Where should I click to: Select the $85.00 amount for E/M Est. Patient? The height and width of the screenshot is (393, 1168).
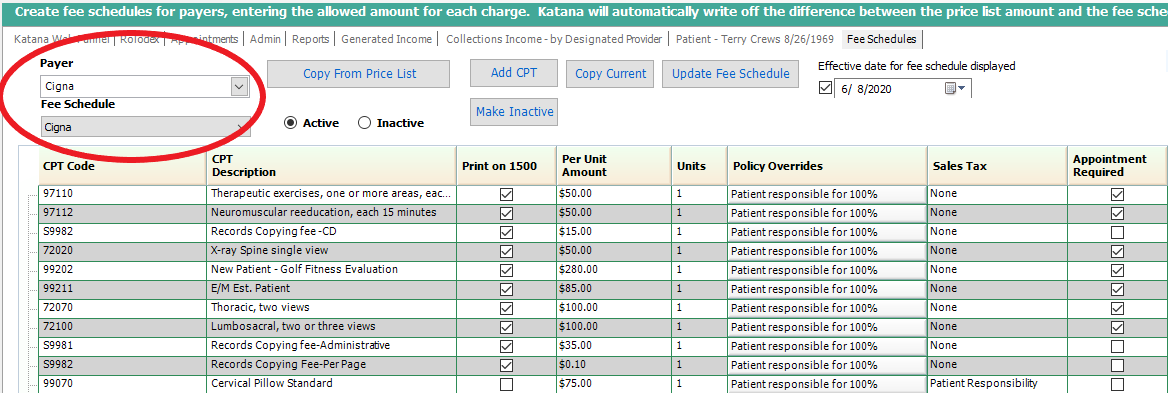[x=614, y=289]
